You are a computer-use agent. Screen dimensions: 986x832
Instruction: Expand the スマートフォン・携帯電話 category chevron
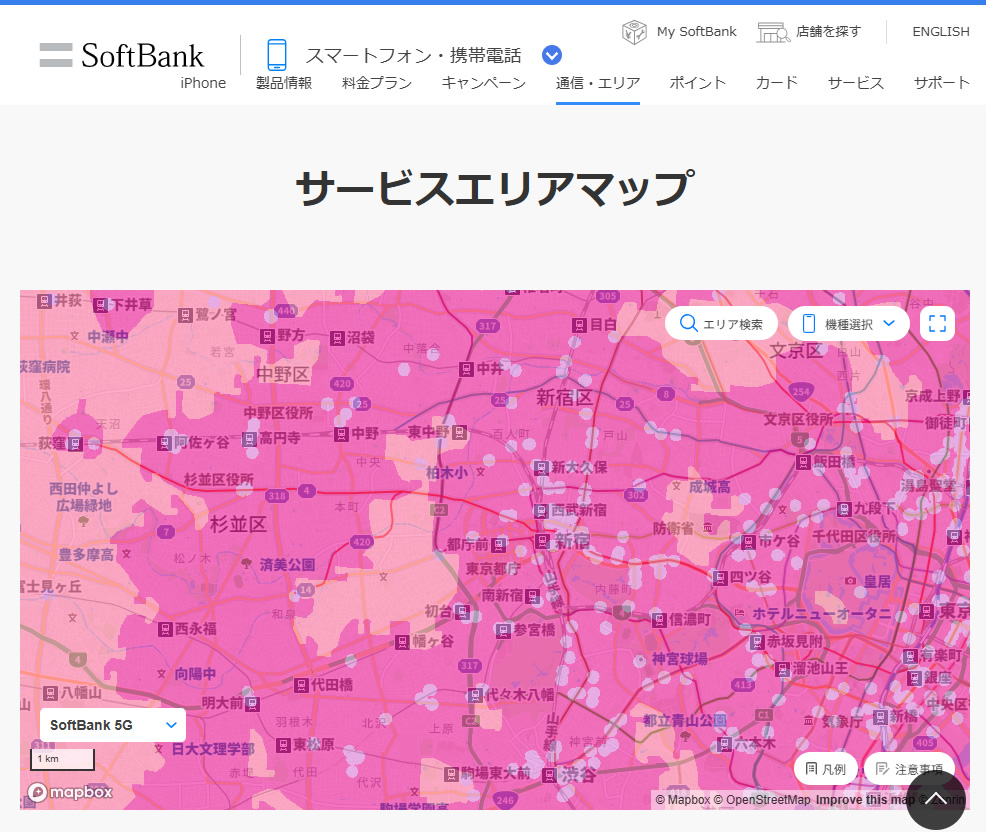(x=552, y=56)
